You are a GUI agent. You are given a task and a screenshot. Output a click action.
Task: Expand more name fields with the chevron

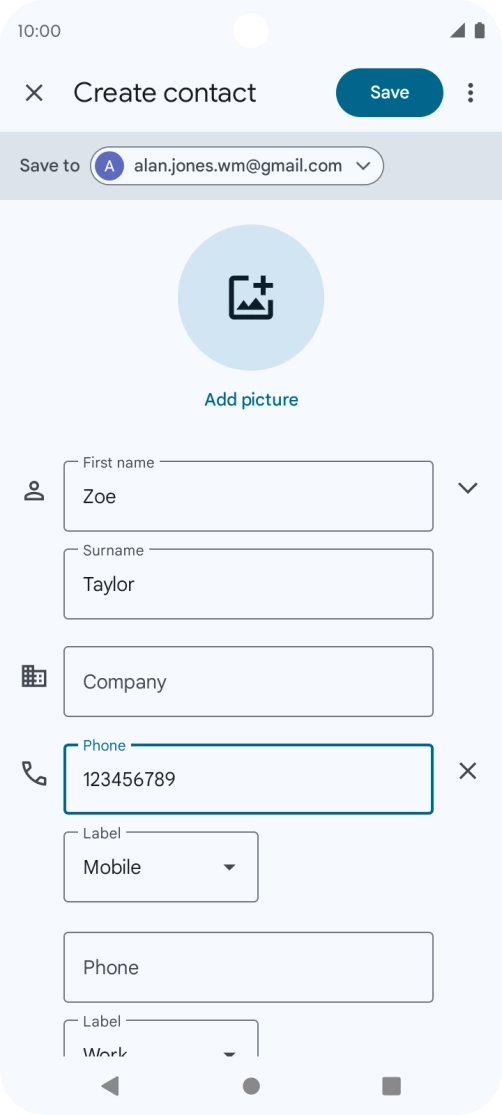[x=467, y=488]
